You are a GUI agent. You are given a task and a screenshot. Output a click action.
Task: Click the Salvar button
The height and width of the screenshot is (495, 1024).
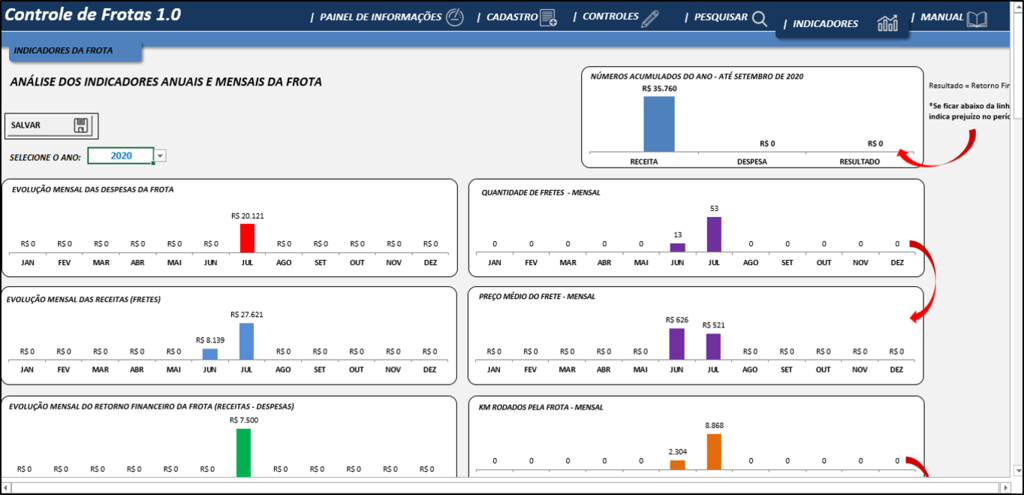coord(50,125)
